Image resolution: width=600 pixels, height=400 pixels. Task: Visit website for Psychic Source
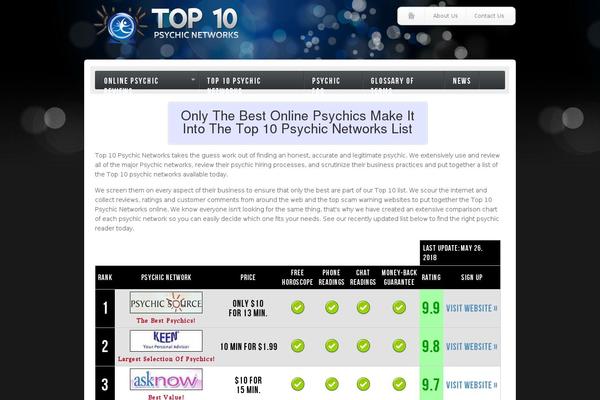point(471,308)
